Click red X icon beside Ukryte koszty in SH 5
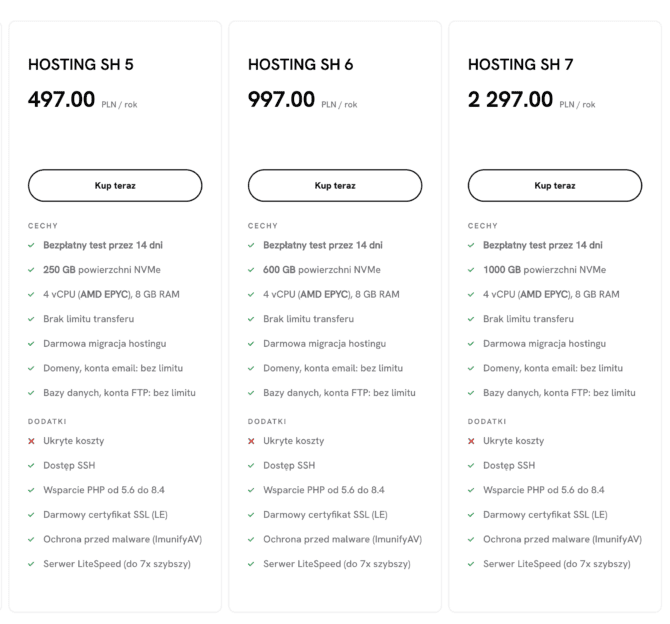 [32, 441]
